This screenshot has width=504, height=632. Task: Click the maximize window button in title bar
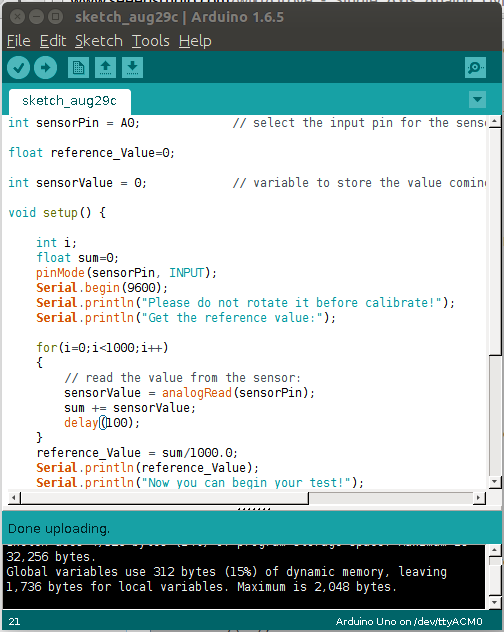[x=55, y=17]
